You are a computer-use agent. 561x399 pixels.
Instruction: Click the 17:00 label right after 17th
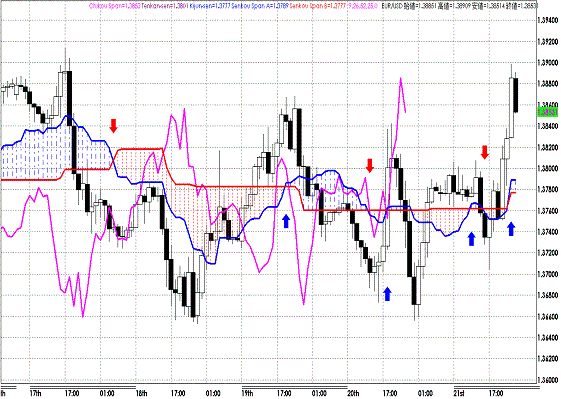(x=71, y=394)
